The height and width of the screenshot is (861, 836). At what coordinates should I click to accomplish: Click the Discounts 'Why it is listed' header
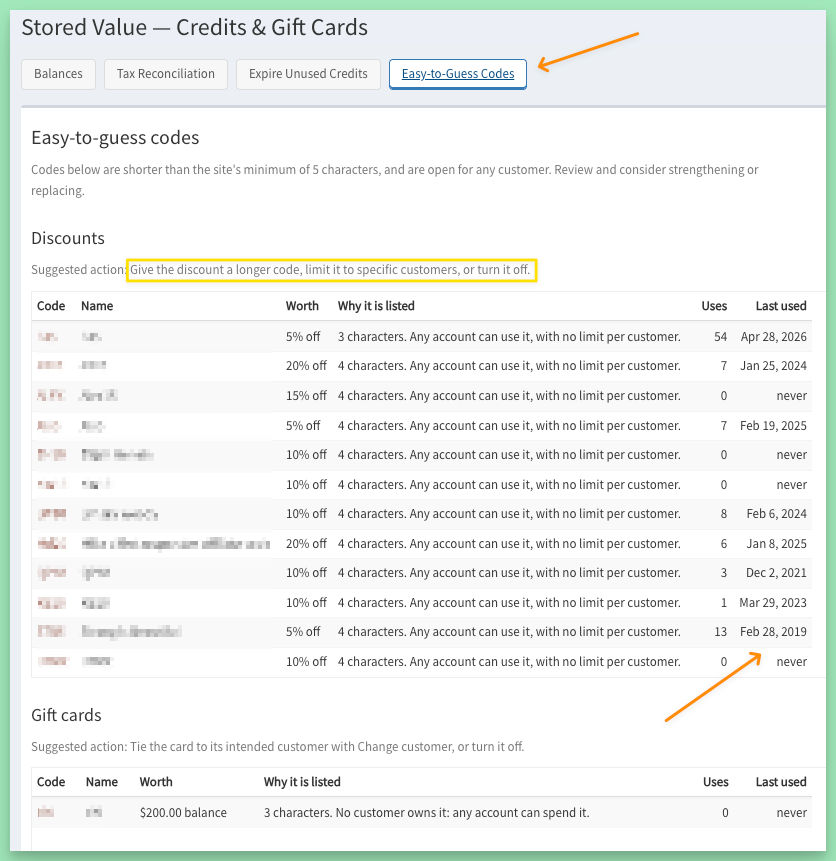(376, 306)
